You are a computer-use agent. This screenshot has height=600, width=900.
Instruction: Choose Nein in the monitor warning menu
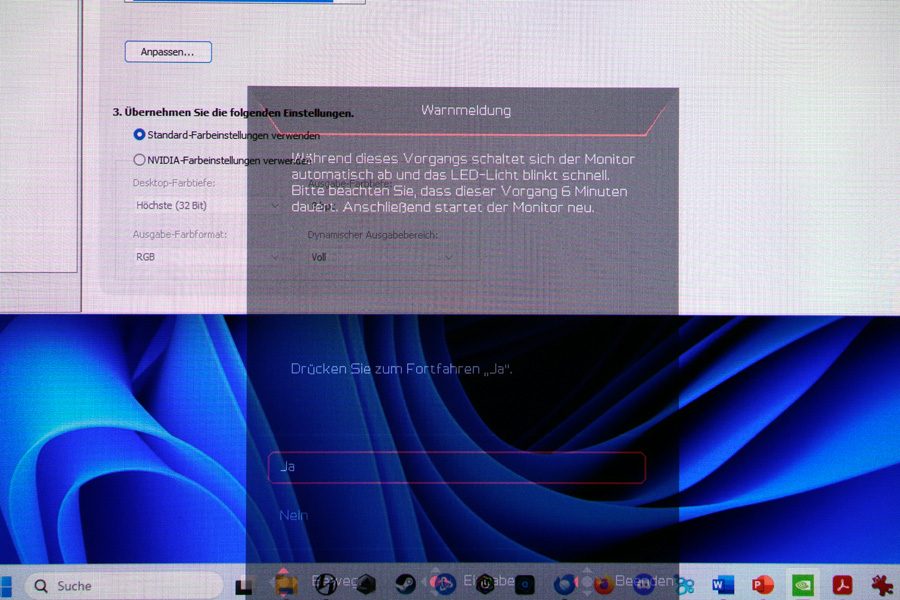294,515
